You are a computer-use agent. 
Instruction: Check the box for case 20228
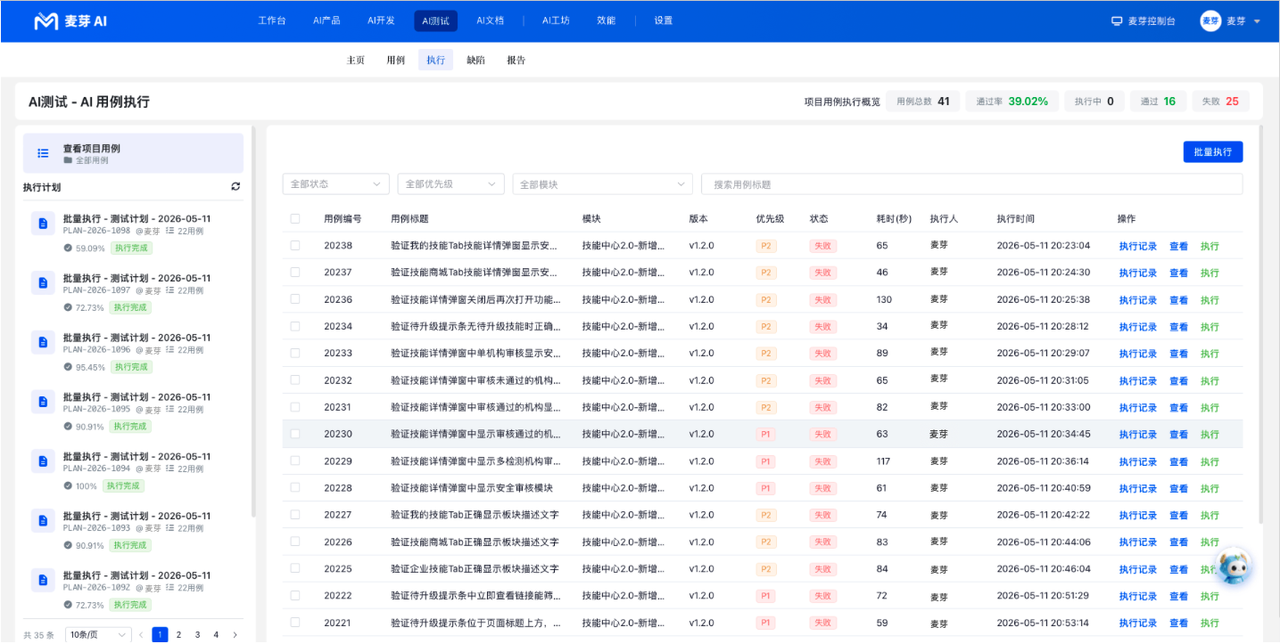295,488
